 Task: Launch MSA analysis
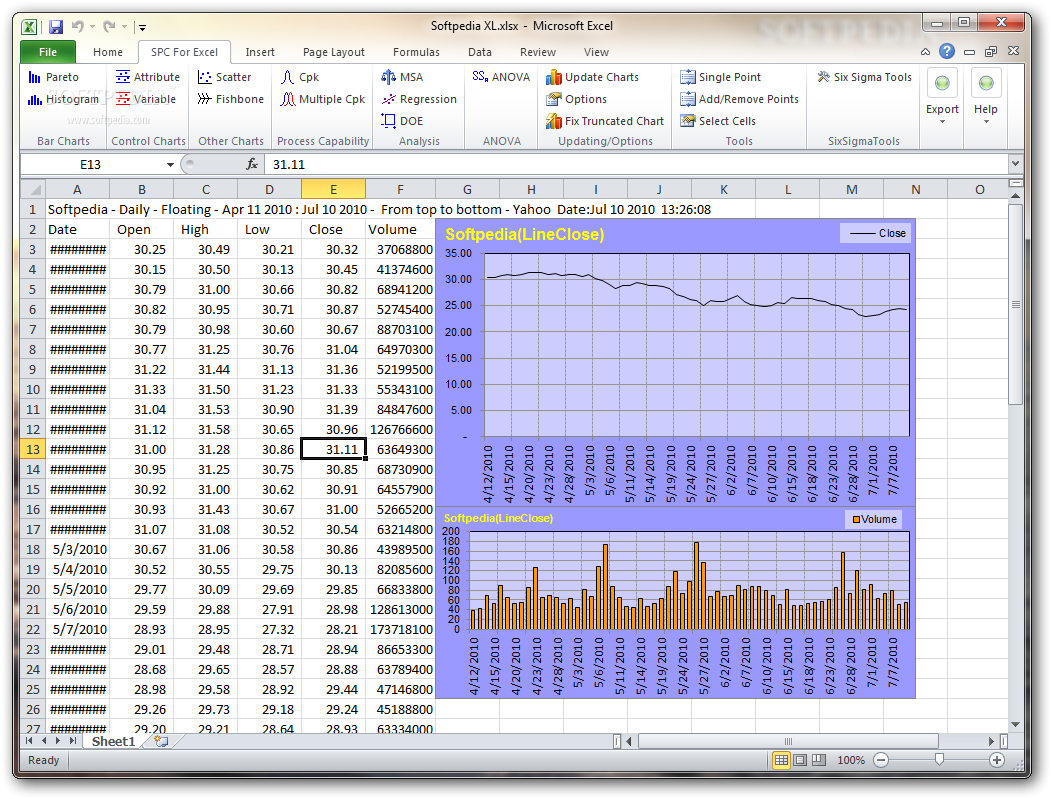coord(402,77)
